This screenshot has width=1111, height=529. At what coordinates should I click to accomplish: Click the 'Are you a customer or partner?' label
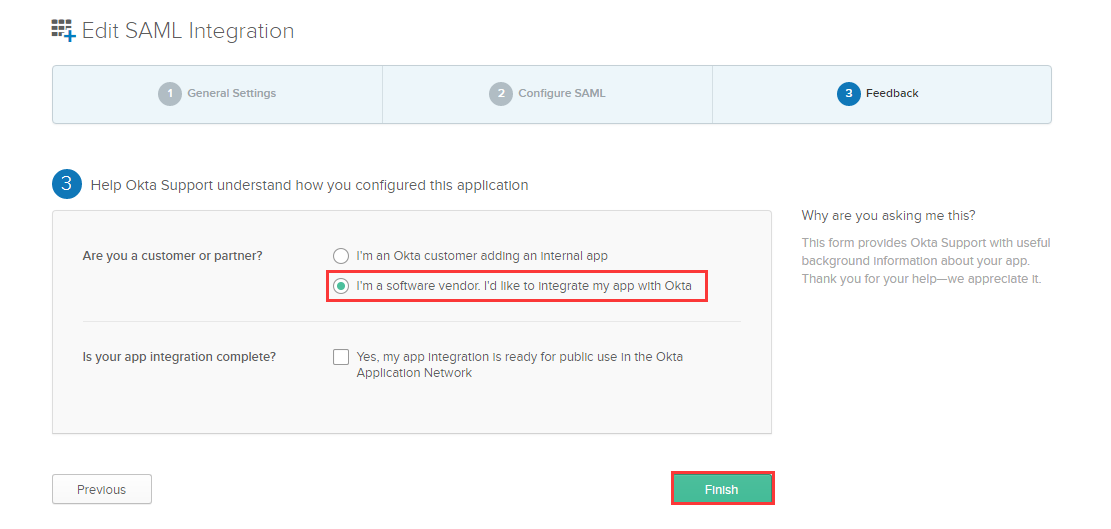[x=172, y=256]
